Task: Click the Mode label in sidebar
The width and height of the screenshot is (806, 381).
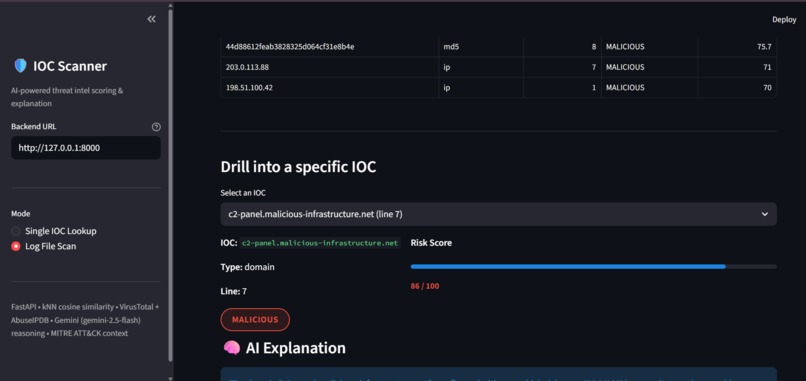Action: pos(21,214)
